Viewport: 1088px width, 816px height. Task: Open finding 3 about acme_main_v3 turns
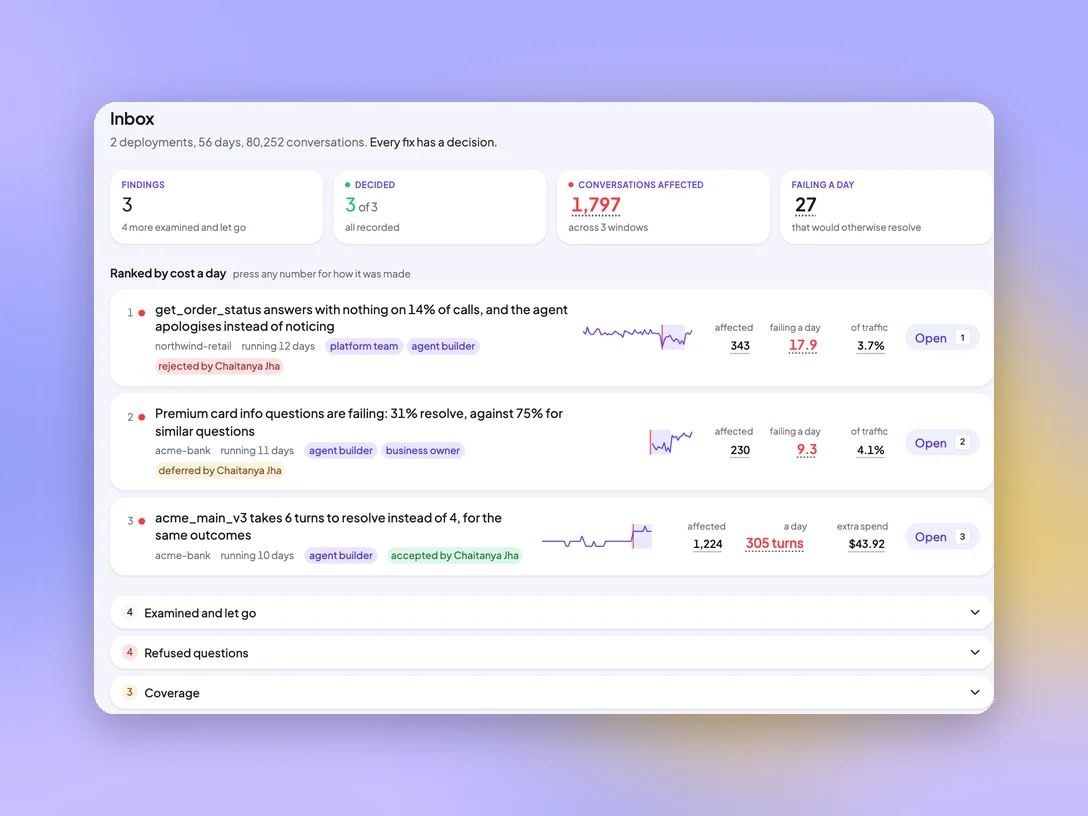941,536
